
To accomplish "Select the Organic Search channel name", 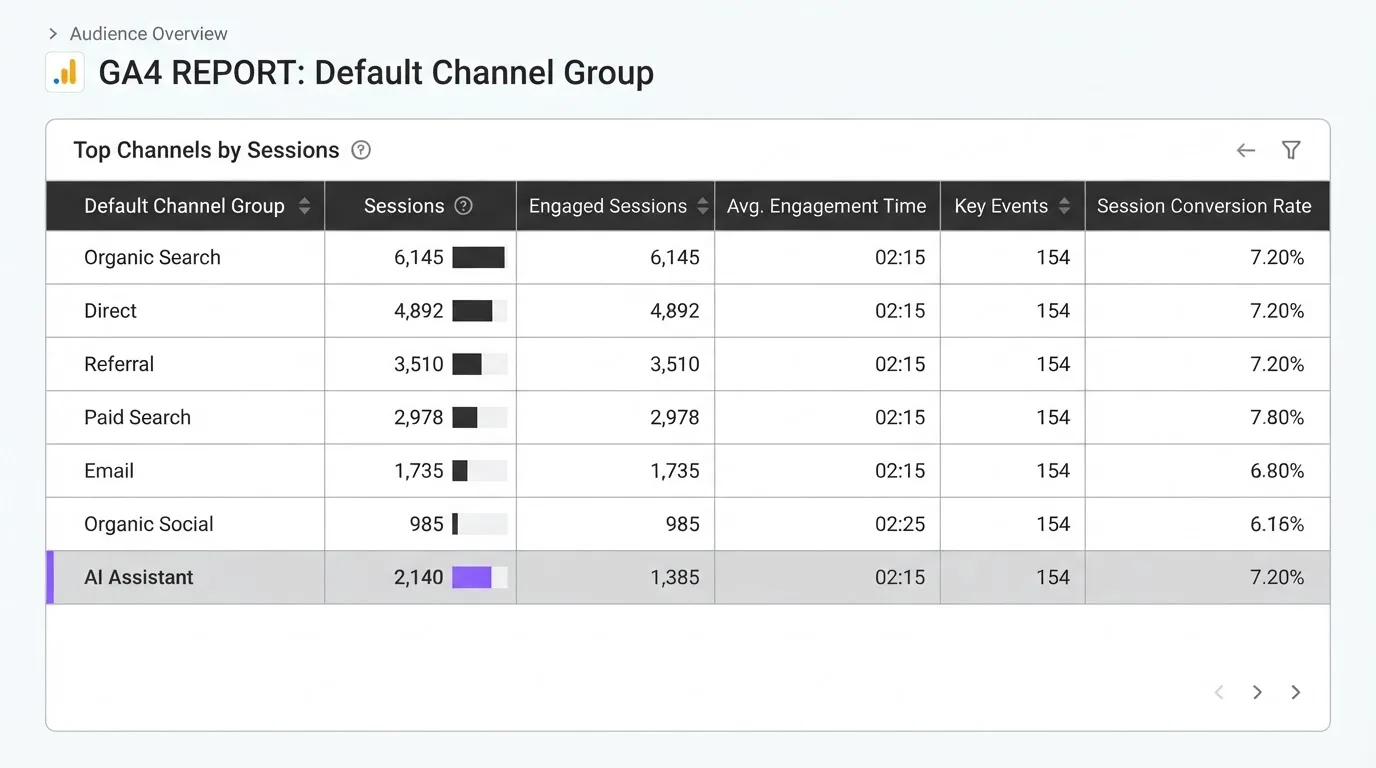I will click(152, 257).
